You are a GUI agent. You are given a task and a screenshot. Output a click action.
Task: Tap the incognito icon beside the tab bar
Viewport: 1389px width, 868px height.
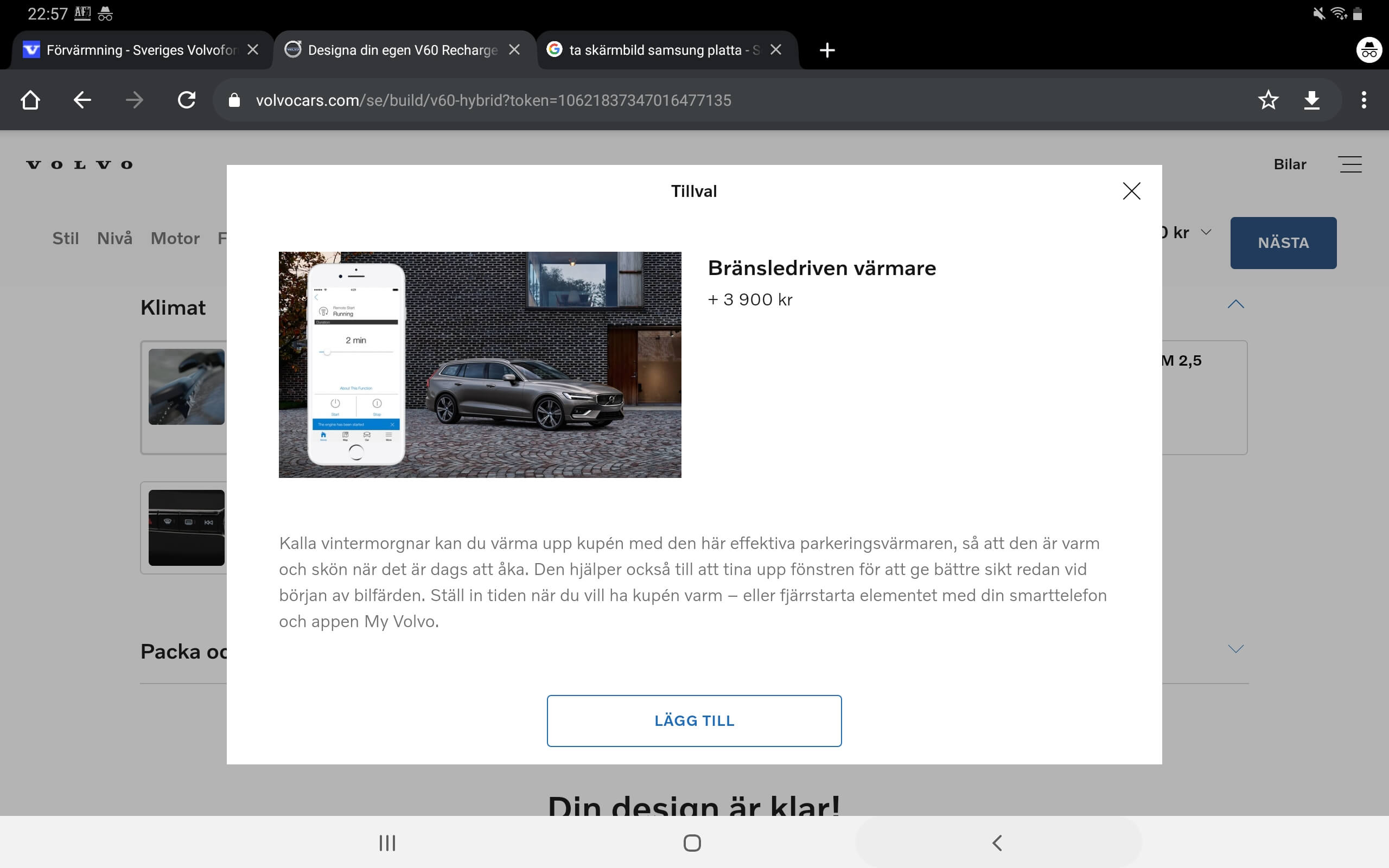click(x=1369, y=50)
